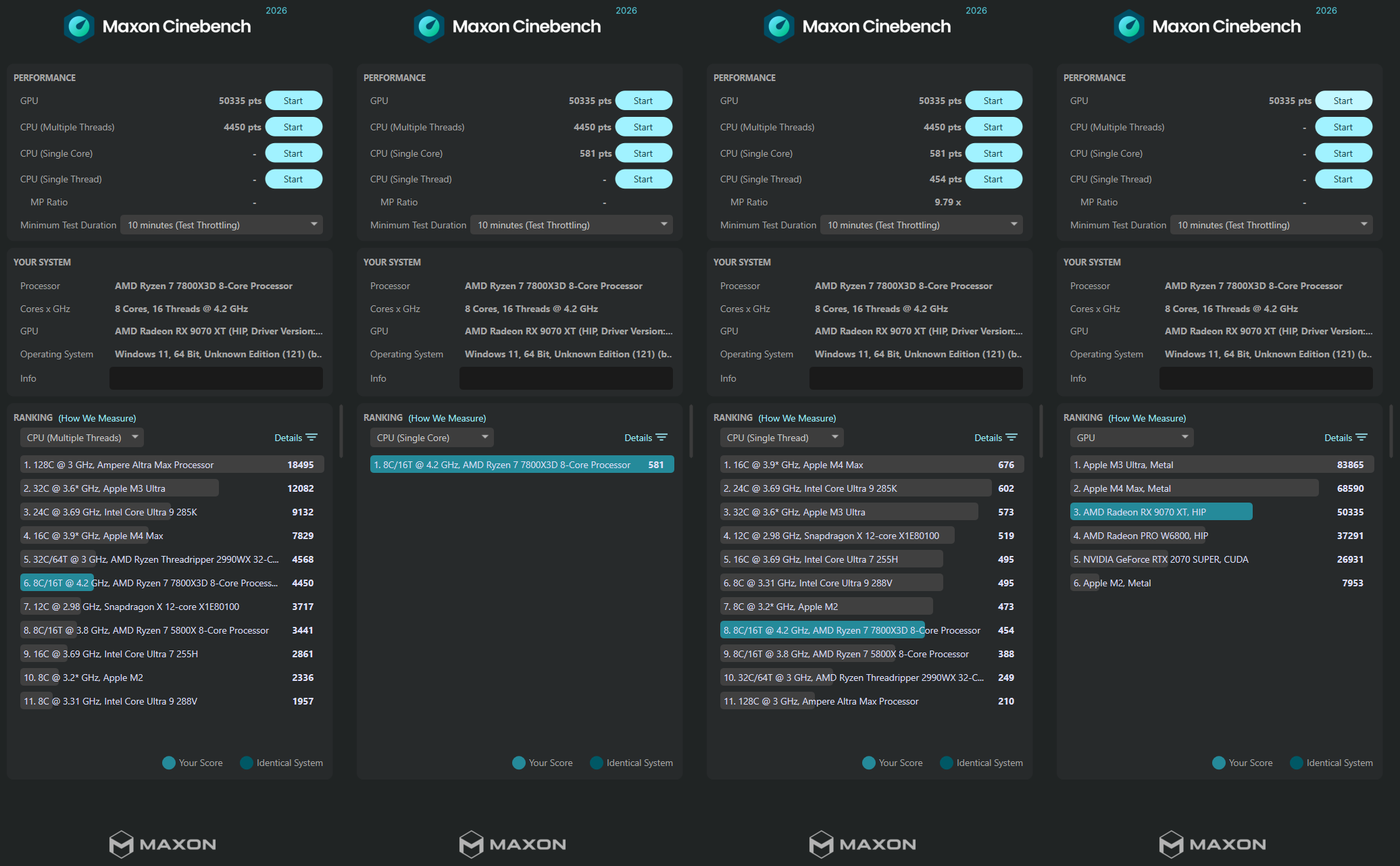1400x866 pixels.
Task: Open the Minimum Test Duration dropdown in the leftmost window
Action: pyautogui.click(x=222, y=225)
